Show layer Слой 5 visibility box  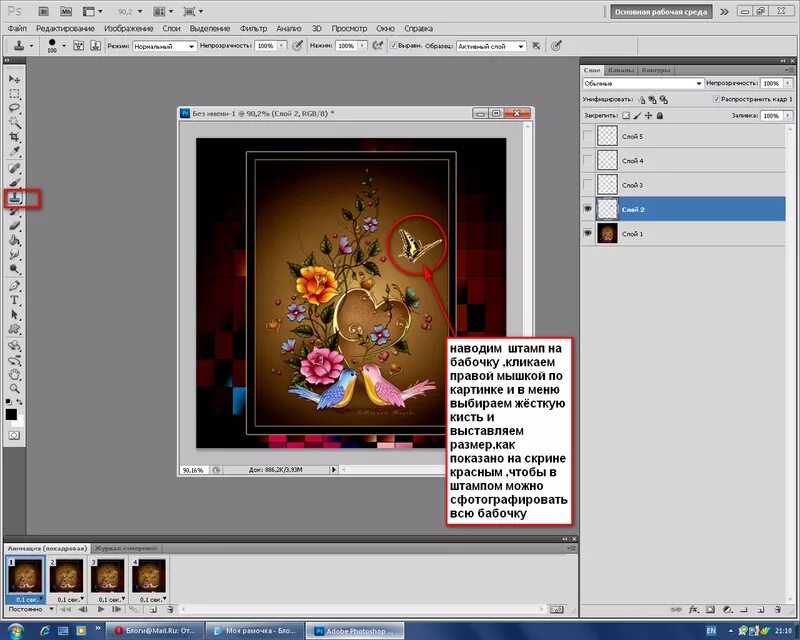(x=588, y=136)
